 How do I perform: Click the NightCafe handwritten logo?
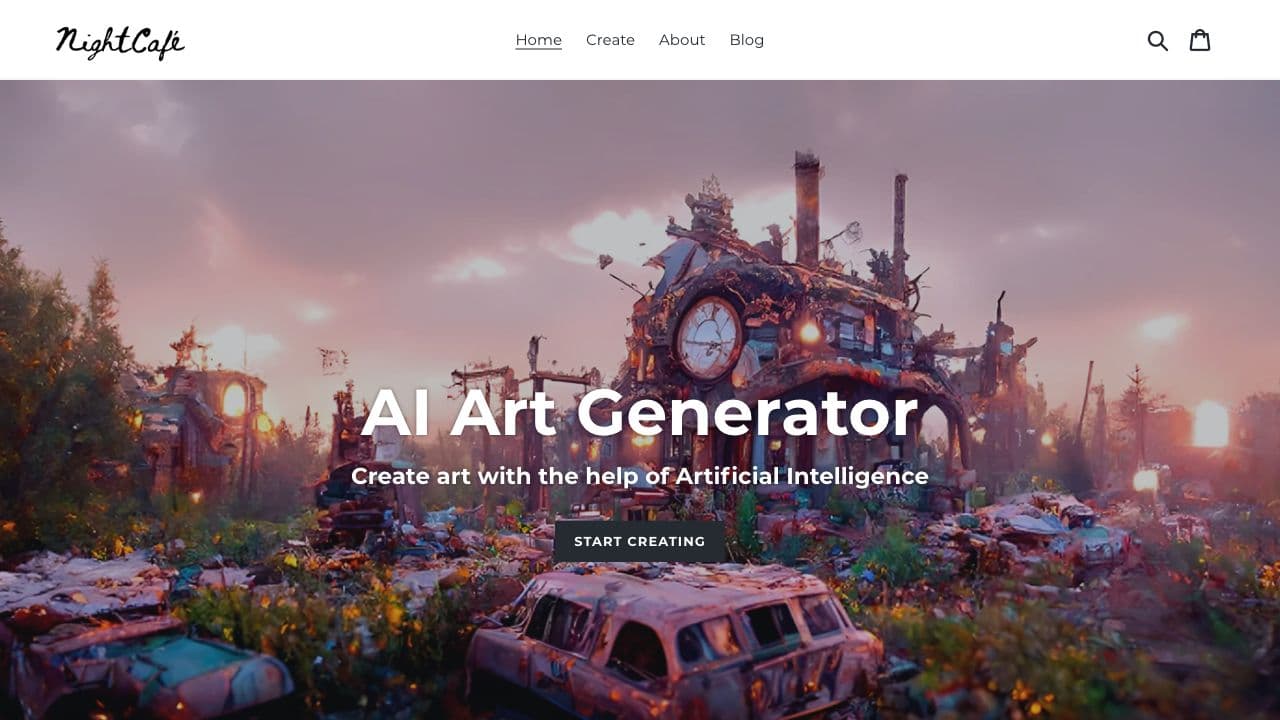120,42
